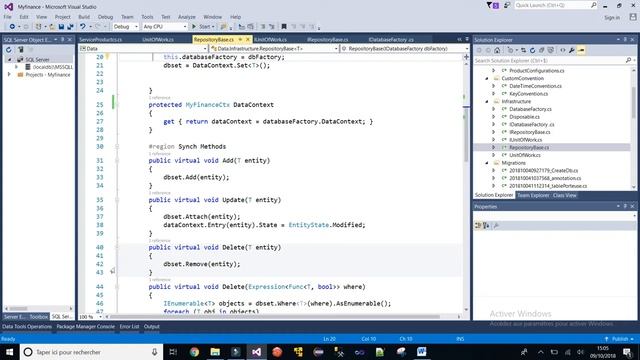Expand the Projects - MyFinance node
Viewport: 640px width, 360px height.
tap(9, 75)
